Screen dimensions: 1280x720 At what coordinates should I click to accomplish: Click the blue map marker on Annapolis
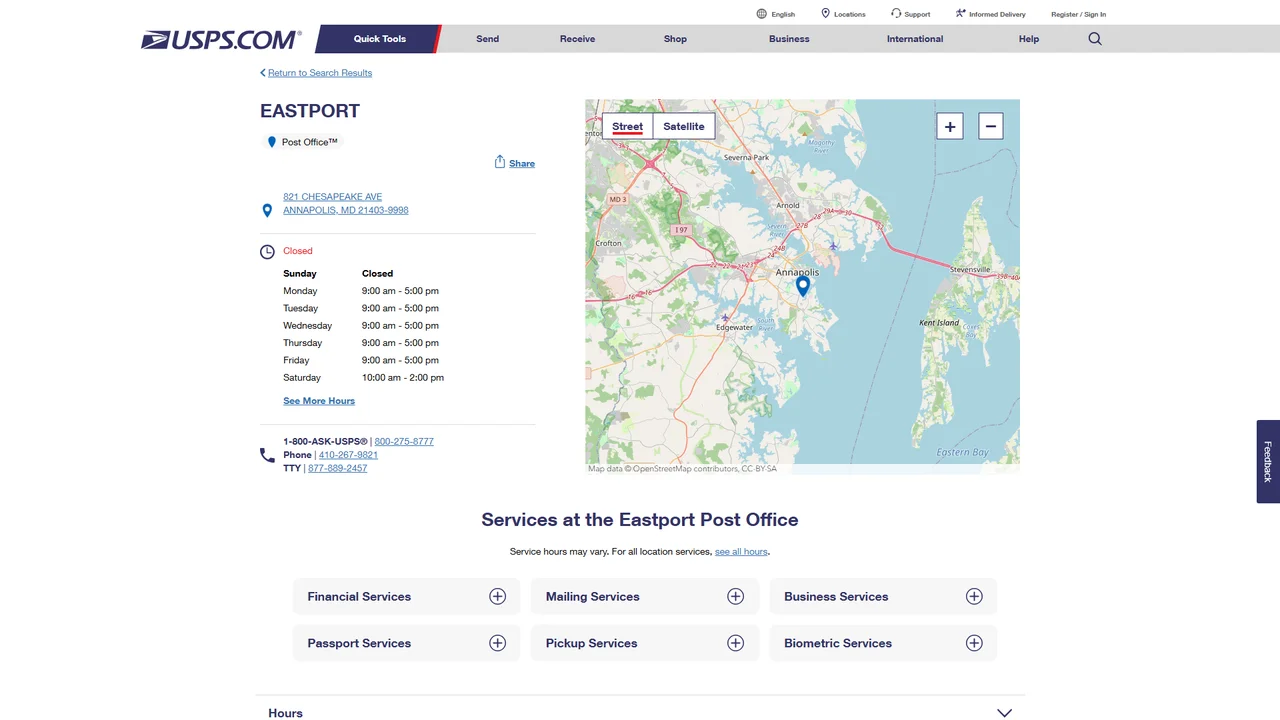802,287
